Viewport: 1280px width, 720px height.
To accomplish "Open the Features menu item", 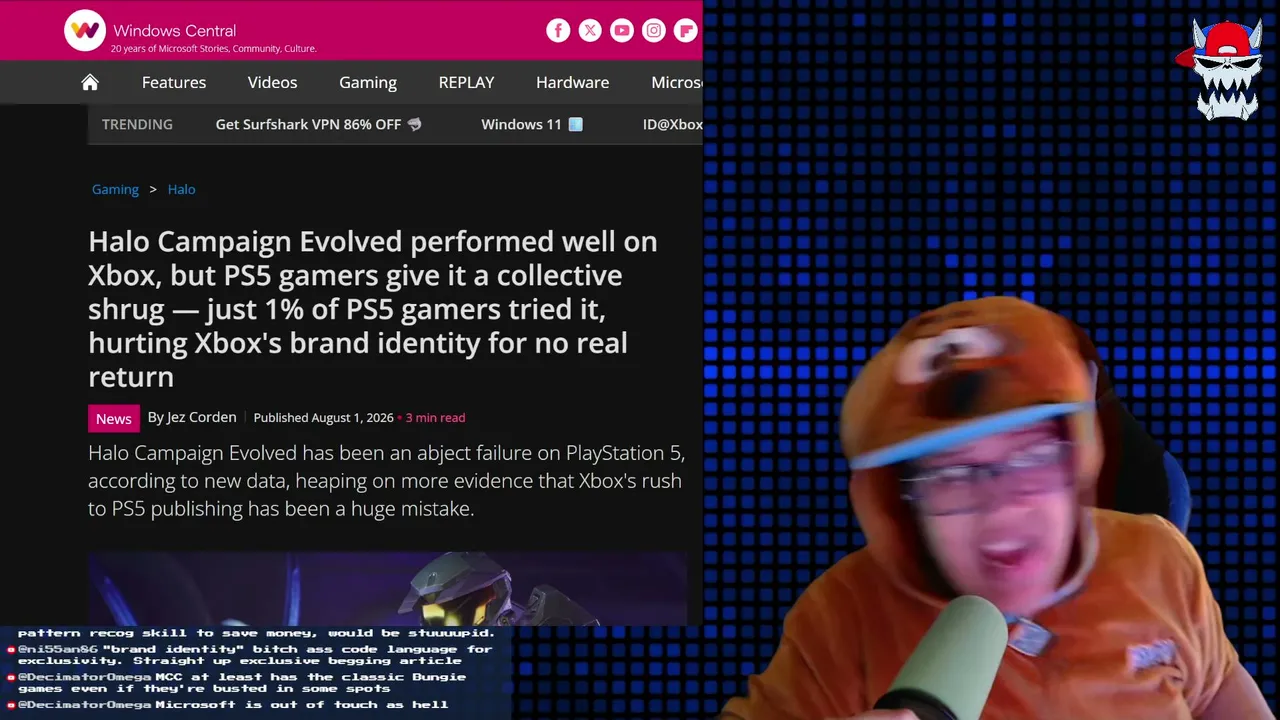I will [x=174, y=82].
